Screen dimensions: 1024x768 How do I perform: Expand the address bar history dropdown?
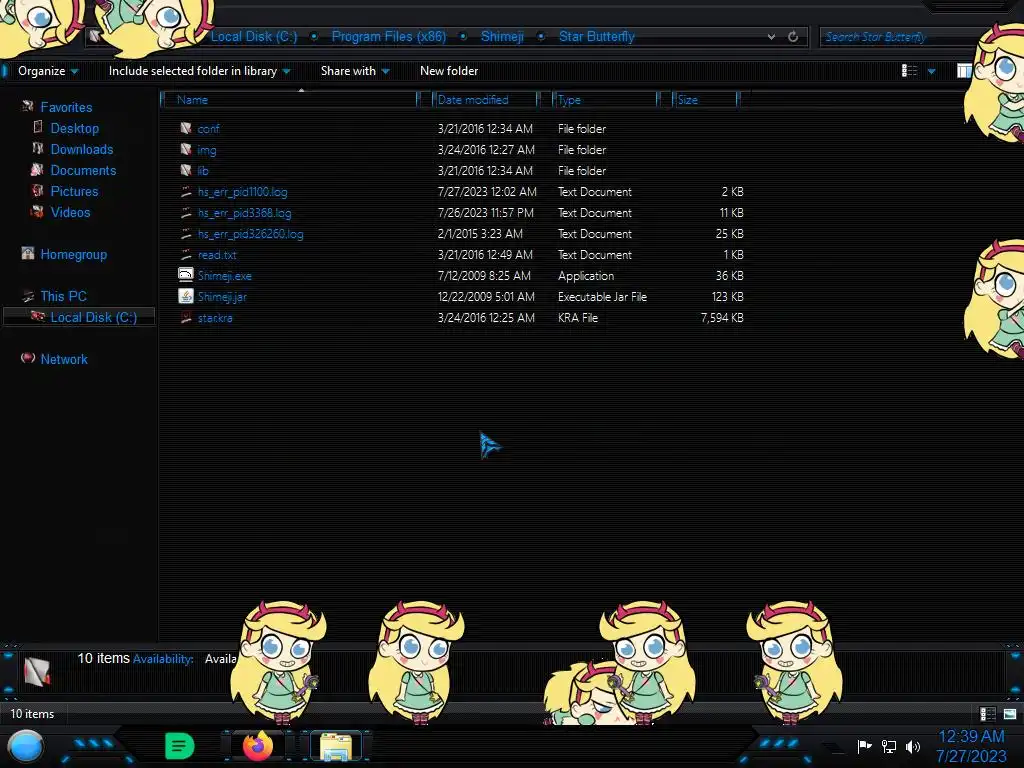(x=771, y=37)
